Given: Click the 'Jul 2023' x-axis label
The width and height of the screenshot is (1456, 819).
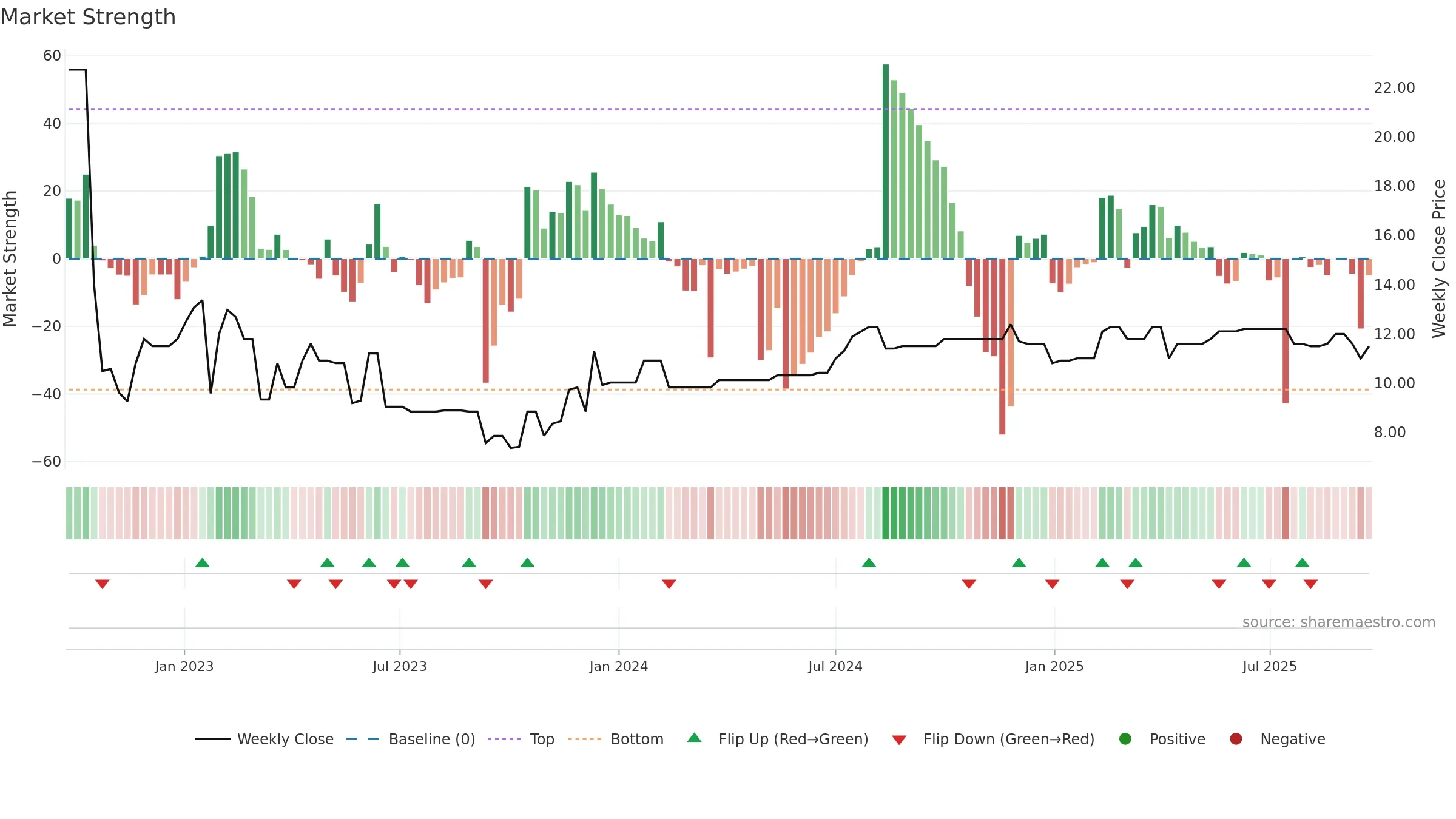Looking at the screenshot, I should click(400, 666).
